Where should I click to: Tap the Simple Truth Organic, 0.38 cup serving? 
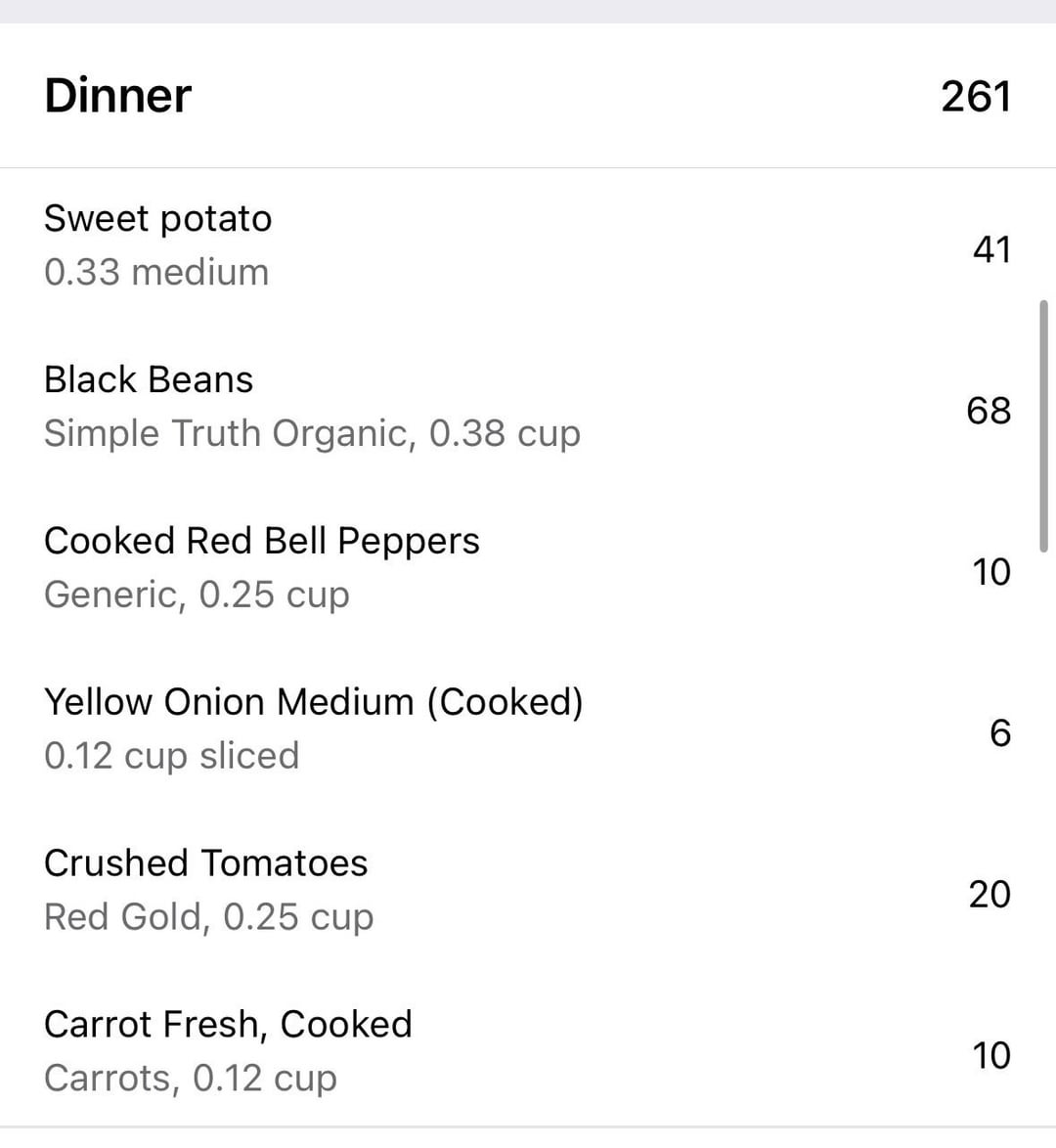pyautogui.click(x=312, y=433)
